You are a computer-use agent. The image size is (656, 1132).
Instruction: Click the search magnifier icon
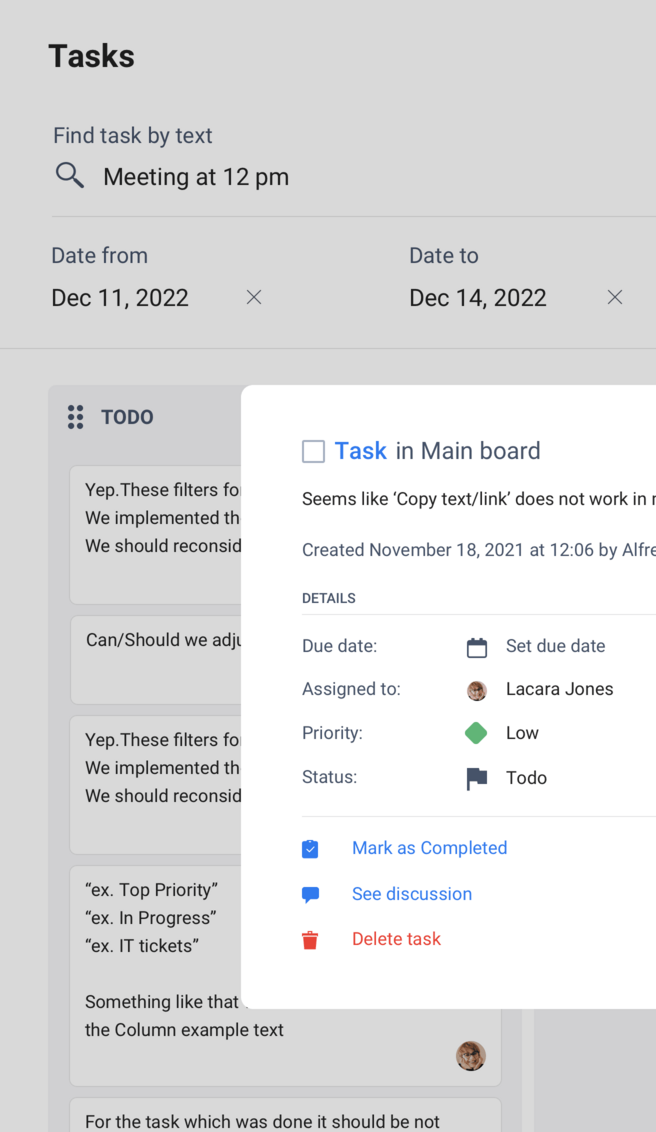click(69, 174)
